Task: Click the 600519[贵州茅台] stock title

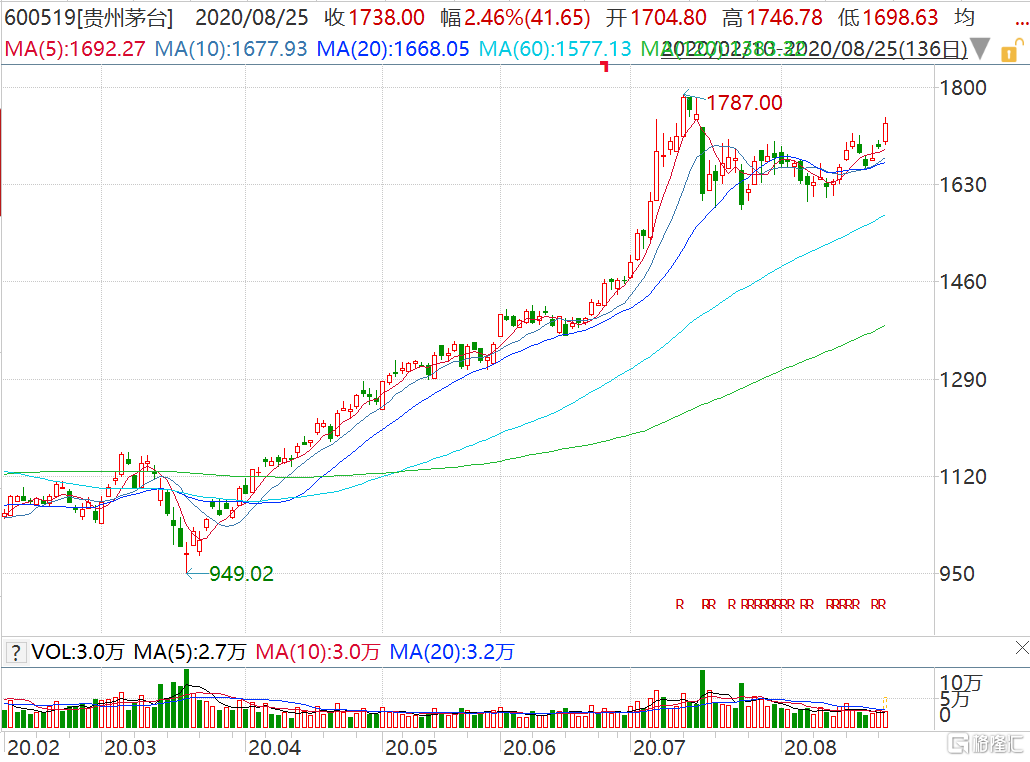Action: [89, 18]
